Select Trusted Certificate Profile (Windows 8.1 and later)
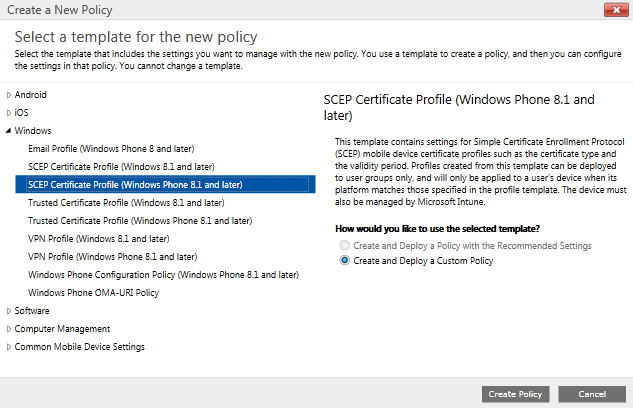The image size is (633, 408). [126, 203]
